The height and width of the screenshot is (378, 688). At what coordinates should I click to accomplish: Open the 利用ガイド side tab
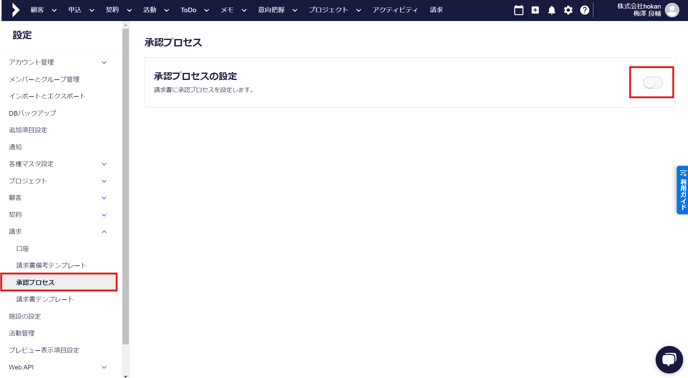(x=682, y=190)
